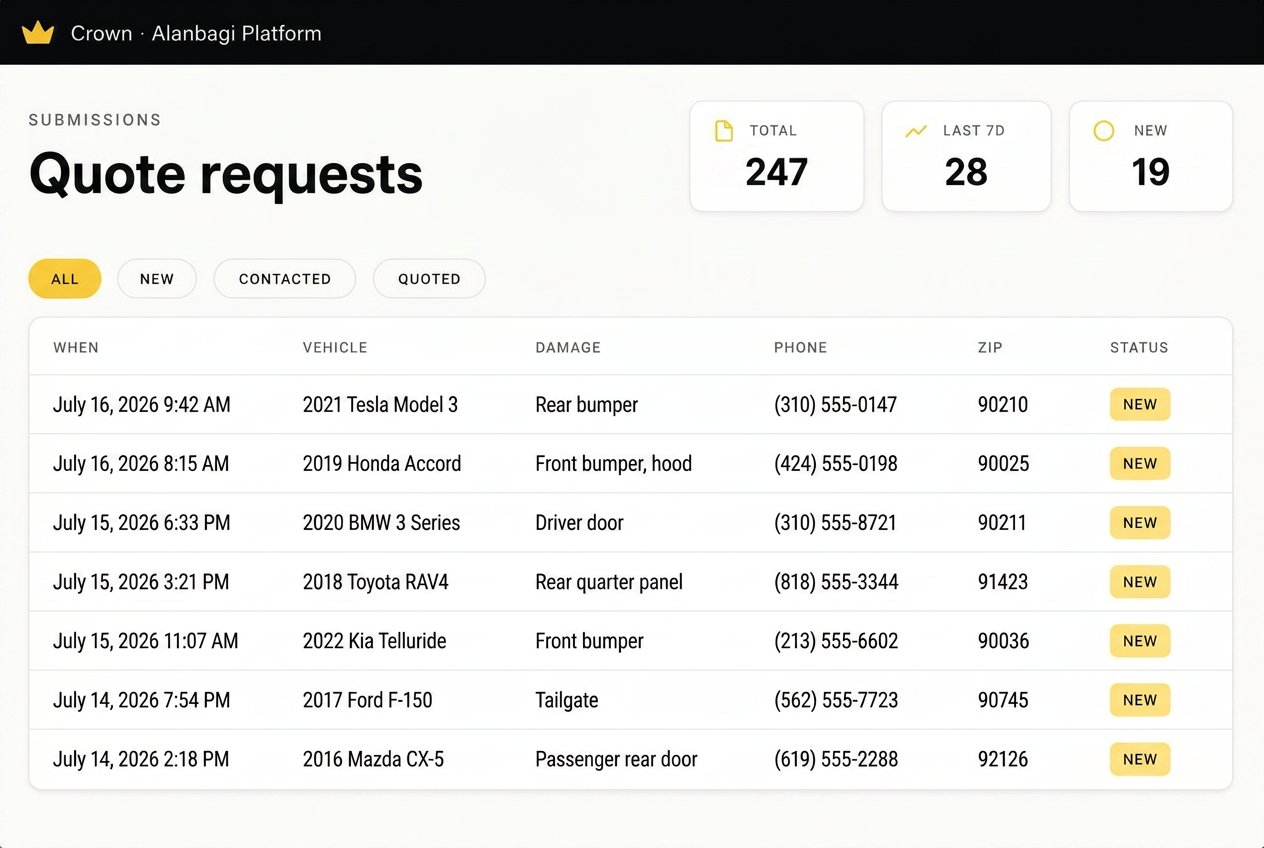Click the Rear bumper damage cell
Image resolution: width=1264 pixels, height=848 pixels.
click(x=587, y=405)
